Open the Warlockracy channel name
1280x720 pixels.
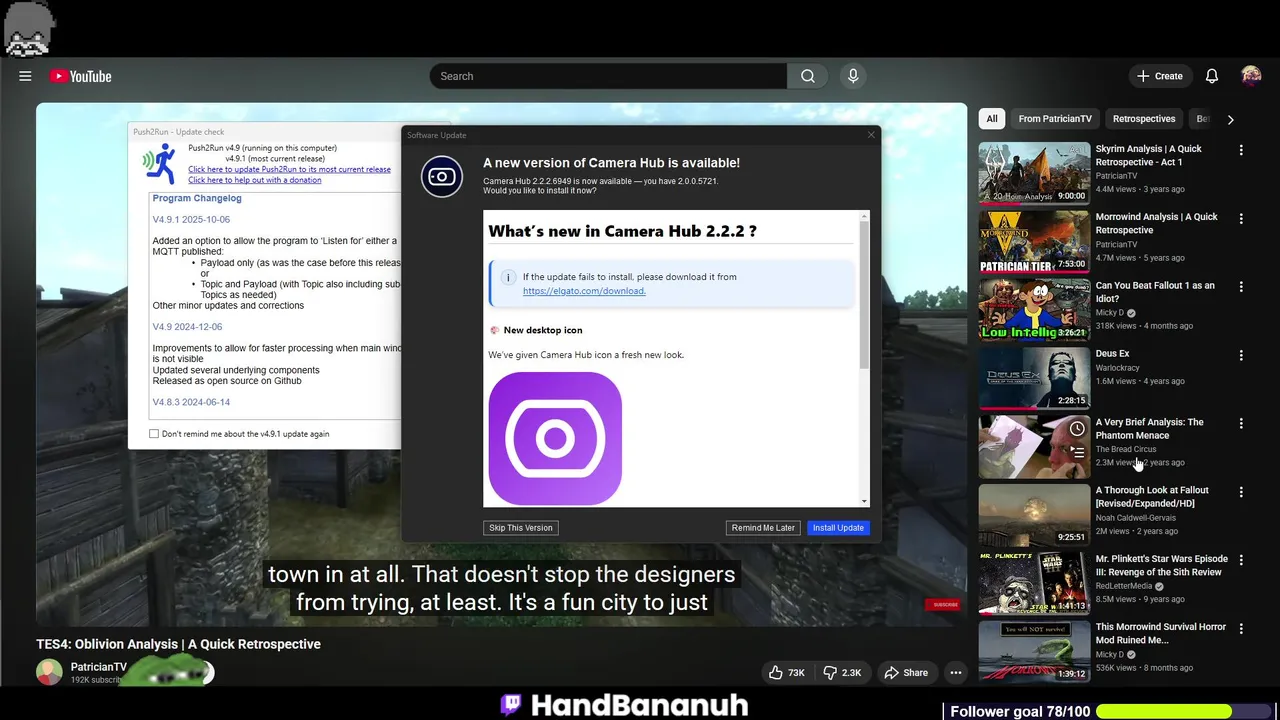[x=1118, y=368]
